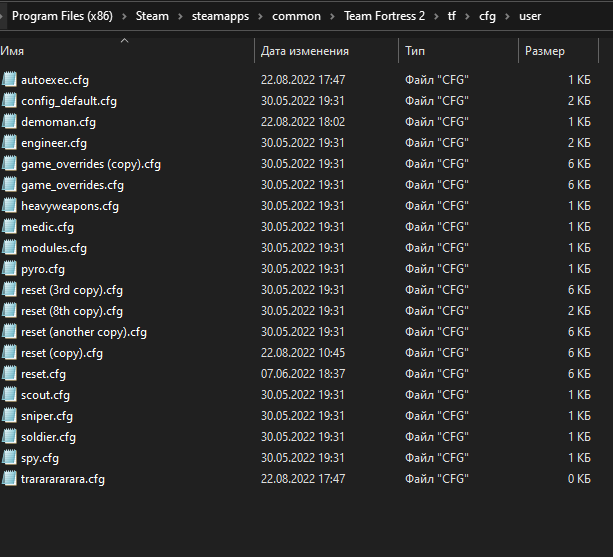Select file name reset (another copy).cfg
The width and height of the screenshot is (613, 557).
(84, 332)
